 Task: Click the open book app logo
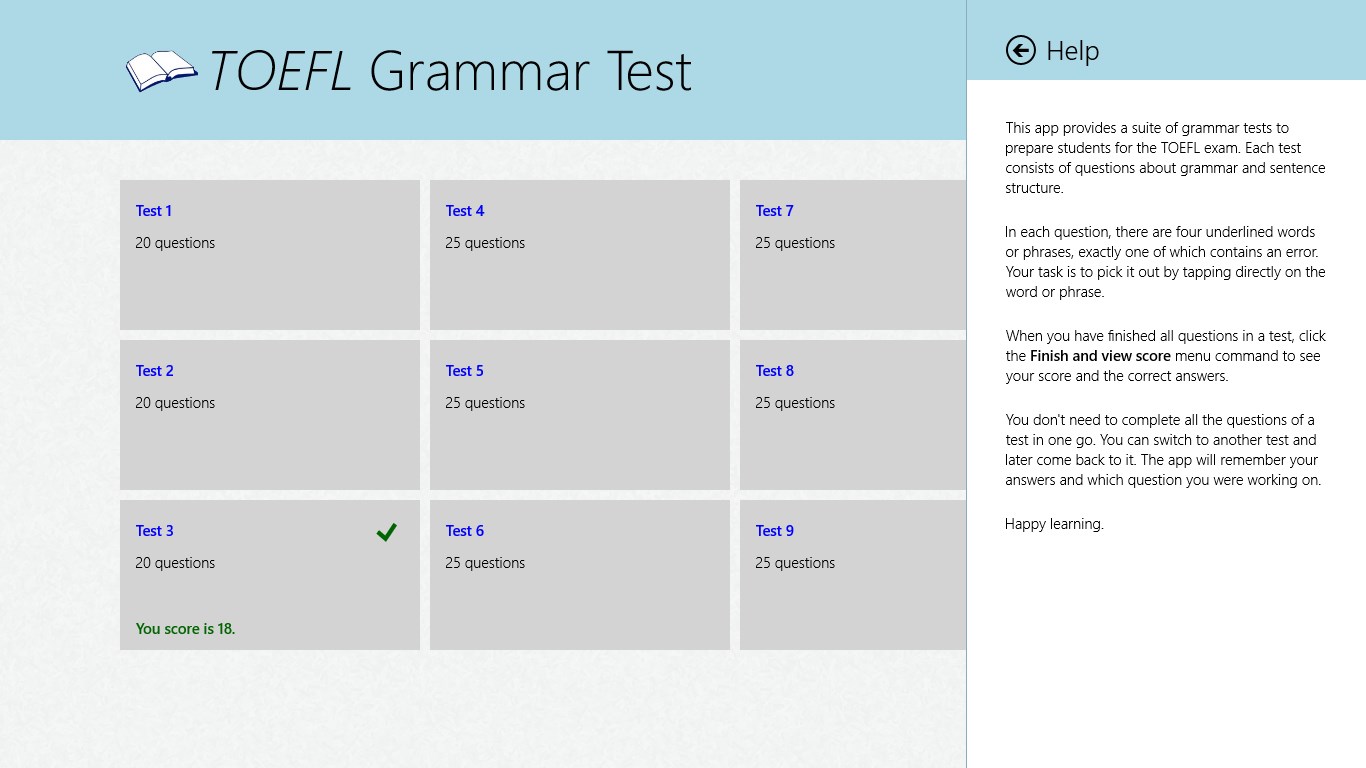click(161, 71)
